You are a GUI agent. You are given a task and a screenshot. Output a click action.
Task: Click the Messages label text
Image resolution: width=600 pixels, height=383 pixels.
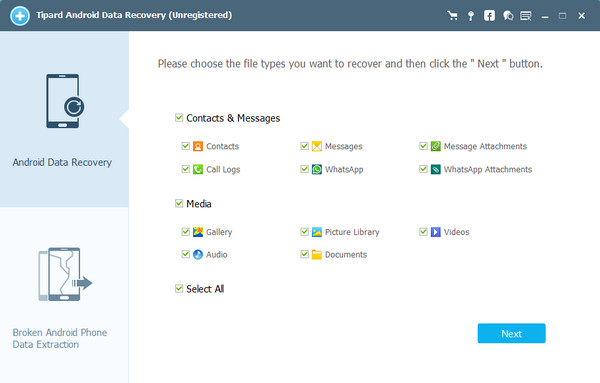pyautogui.click(x=343, y=147)
